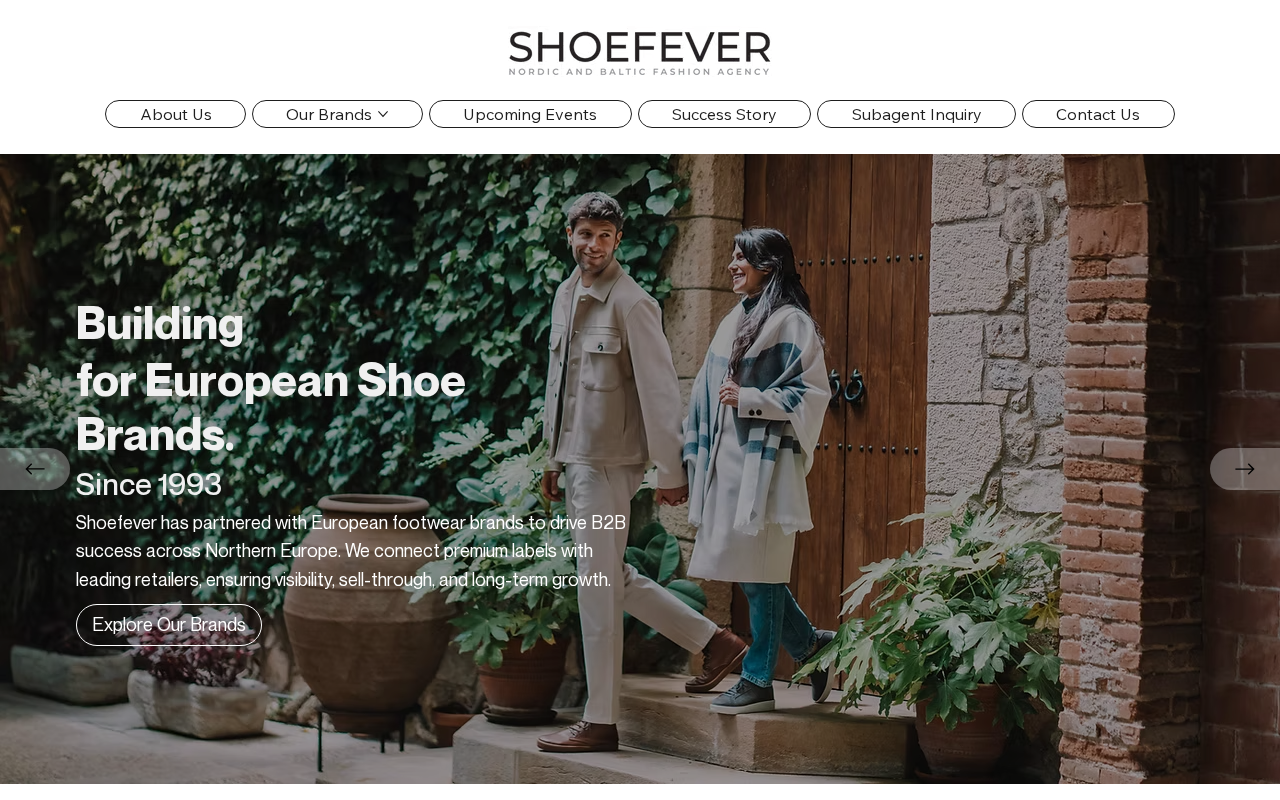Go to Upcoming Events

530,114
